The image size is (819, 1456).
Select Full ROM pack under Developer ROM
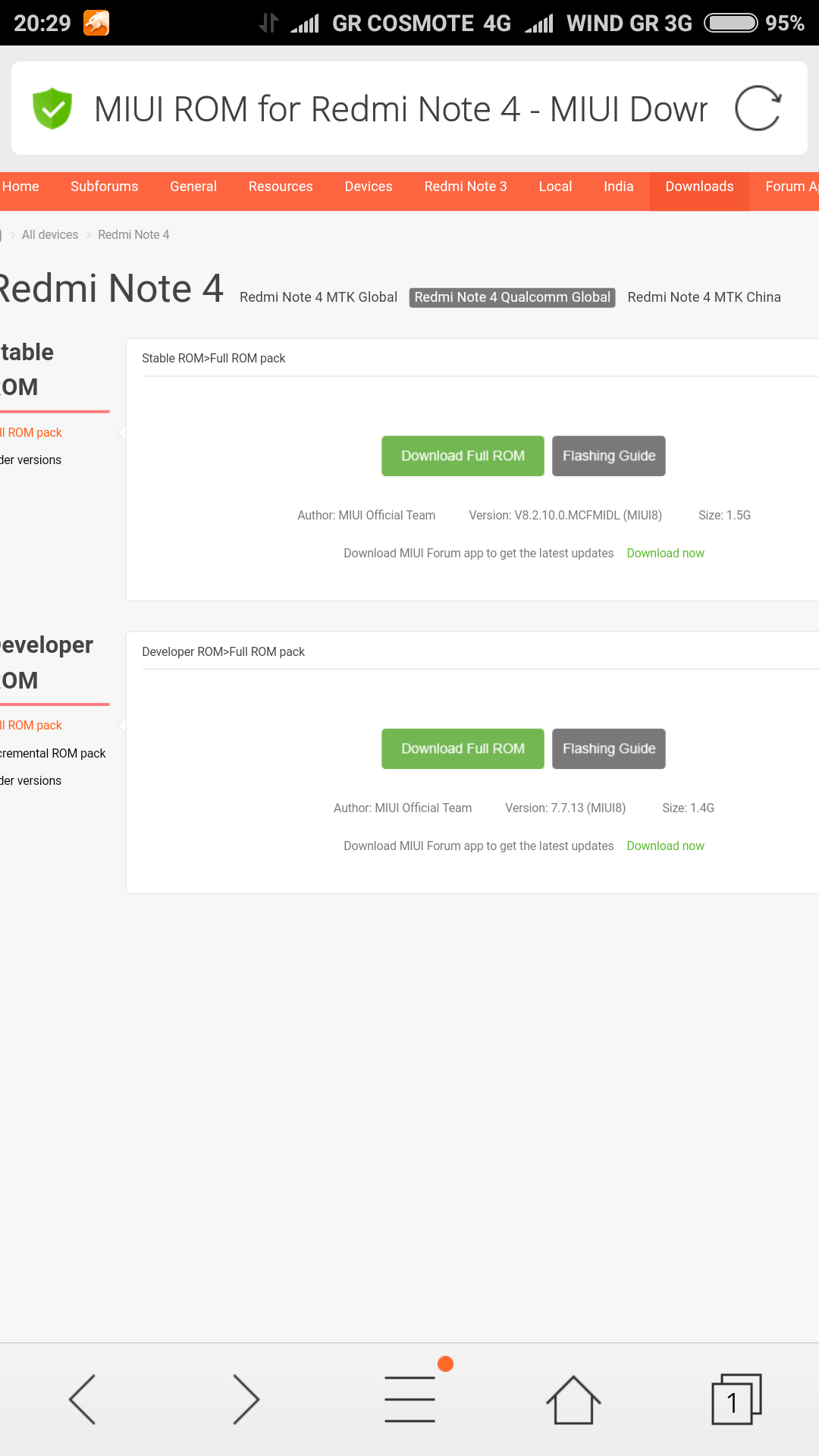click(x=31, y=726)
